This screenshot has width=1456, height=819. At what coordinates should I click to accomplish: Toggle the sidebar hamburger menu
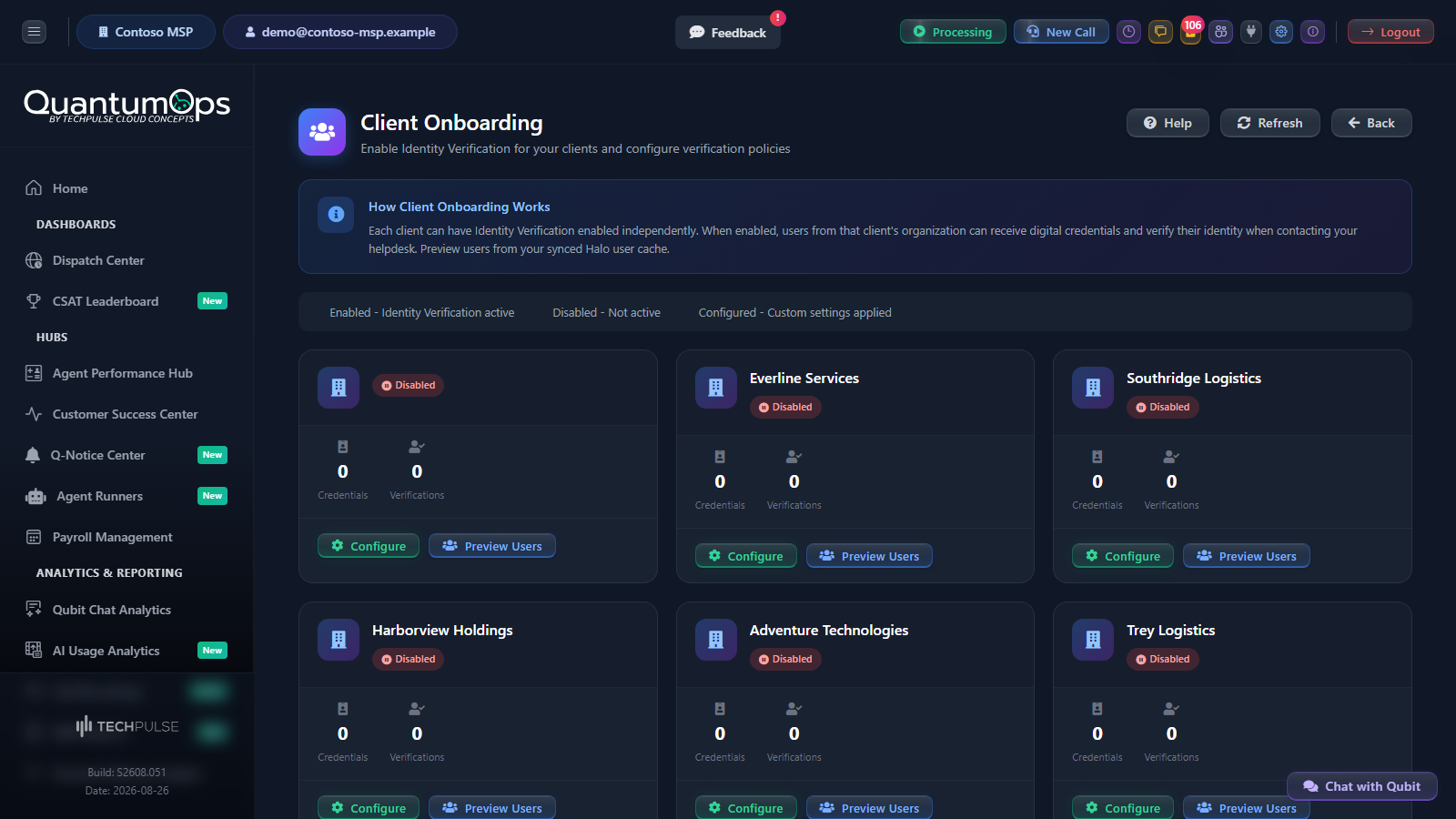pos(34,32)
